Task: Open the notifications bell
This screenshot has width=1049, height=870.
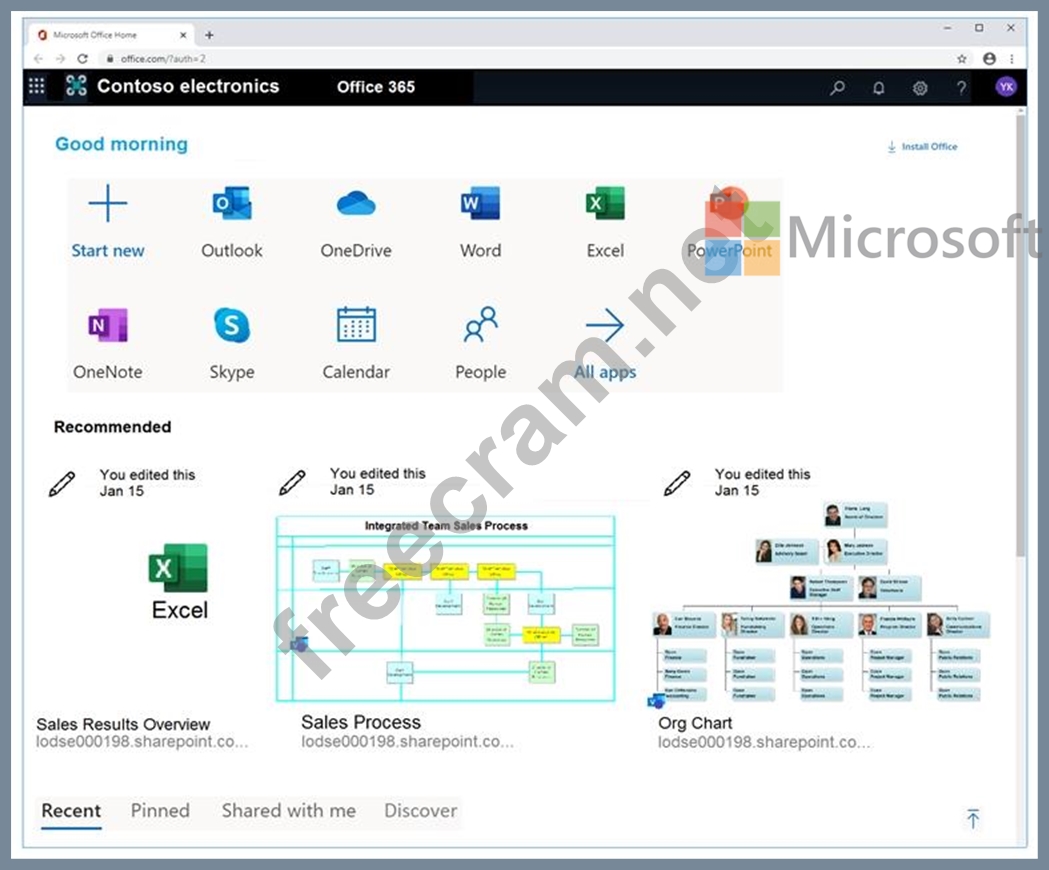Action: [x=878, y=88]
